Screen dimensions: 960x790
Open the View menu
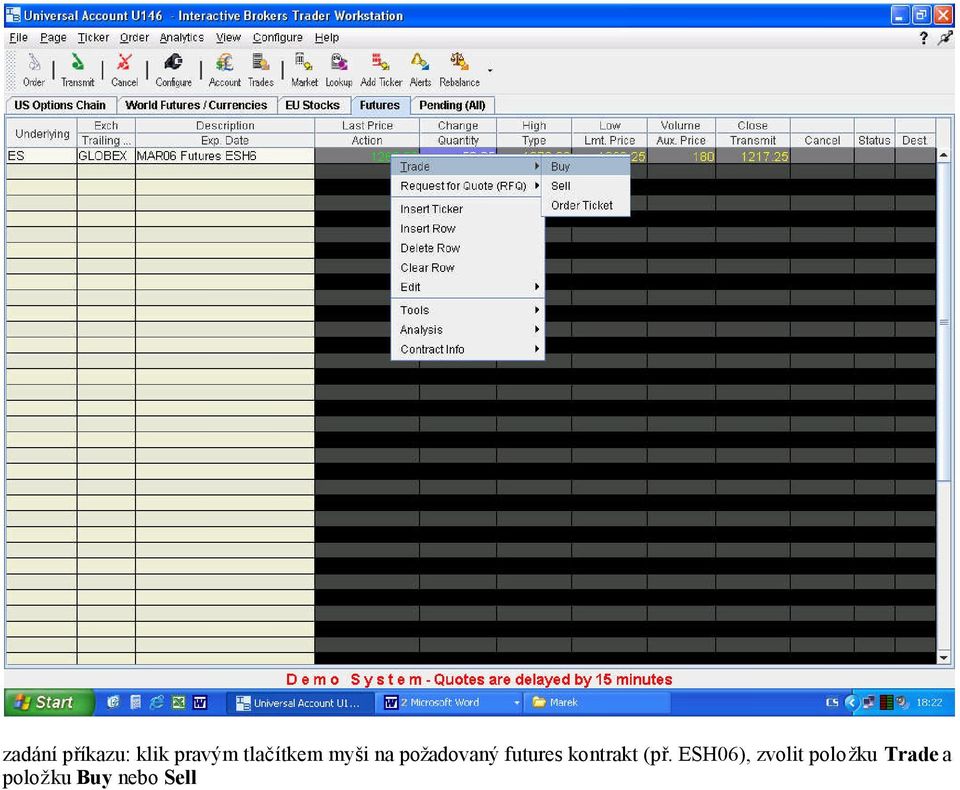pos(228,37)
